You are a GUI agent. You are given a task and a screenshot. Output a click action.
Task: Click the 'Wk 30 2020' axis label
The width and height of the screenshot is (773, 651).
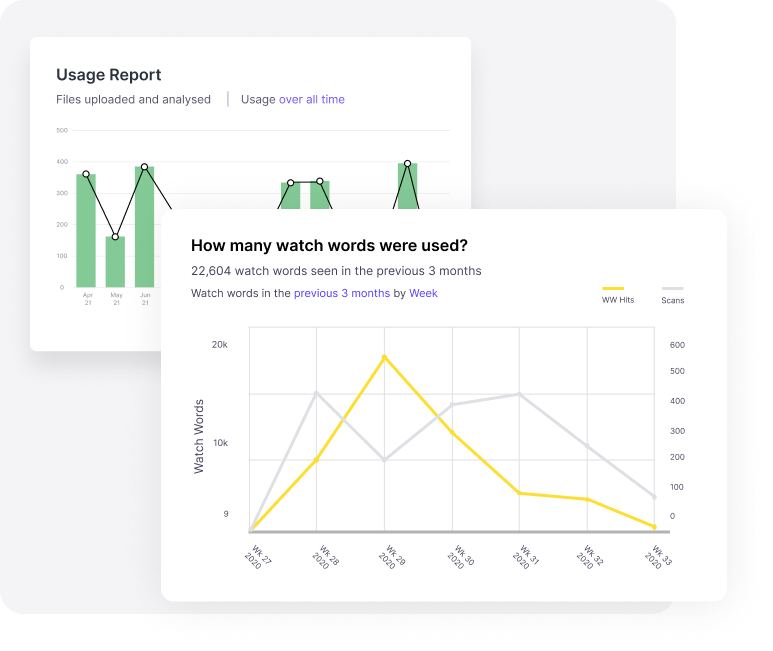[x=460, y=557]
